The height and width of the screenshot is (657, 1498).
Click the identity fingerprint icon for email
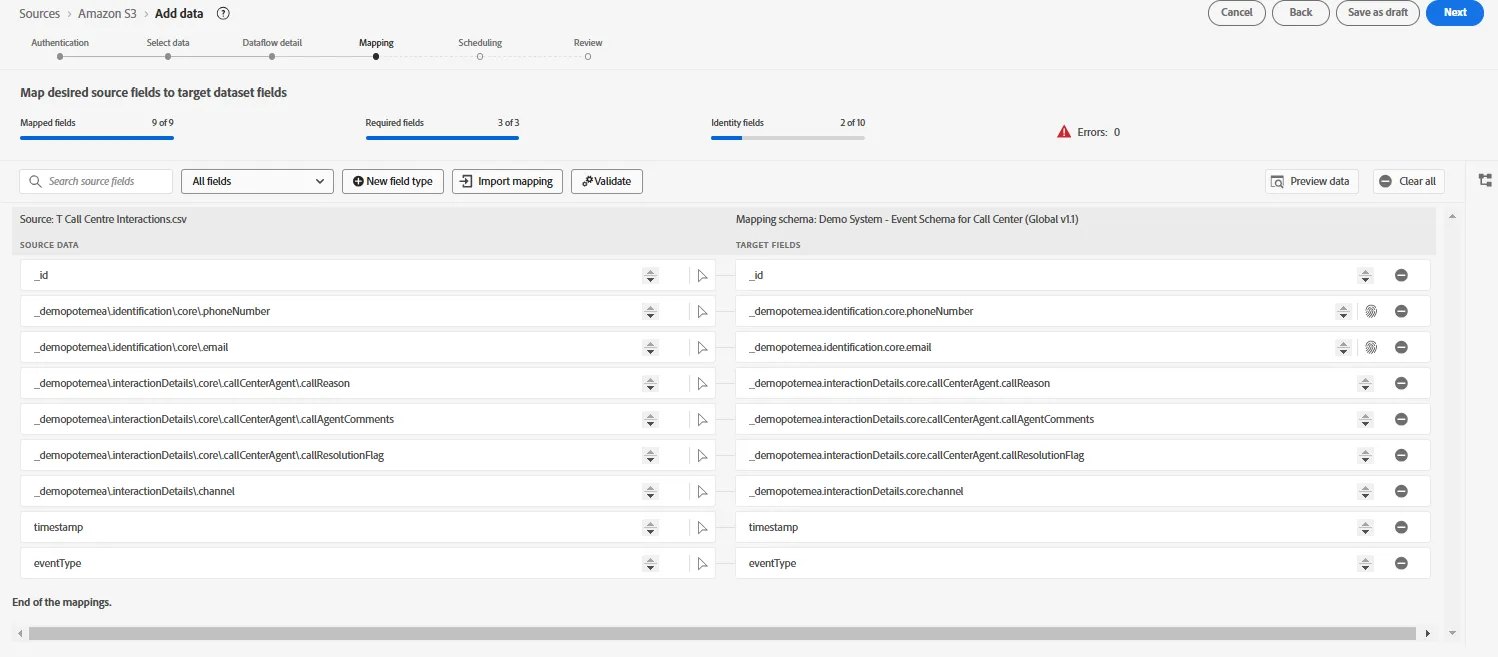pos(1371,347)
